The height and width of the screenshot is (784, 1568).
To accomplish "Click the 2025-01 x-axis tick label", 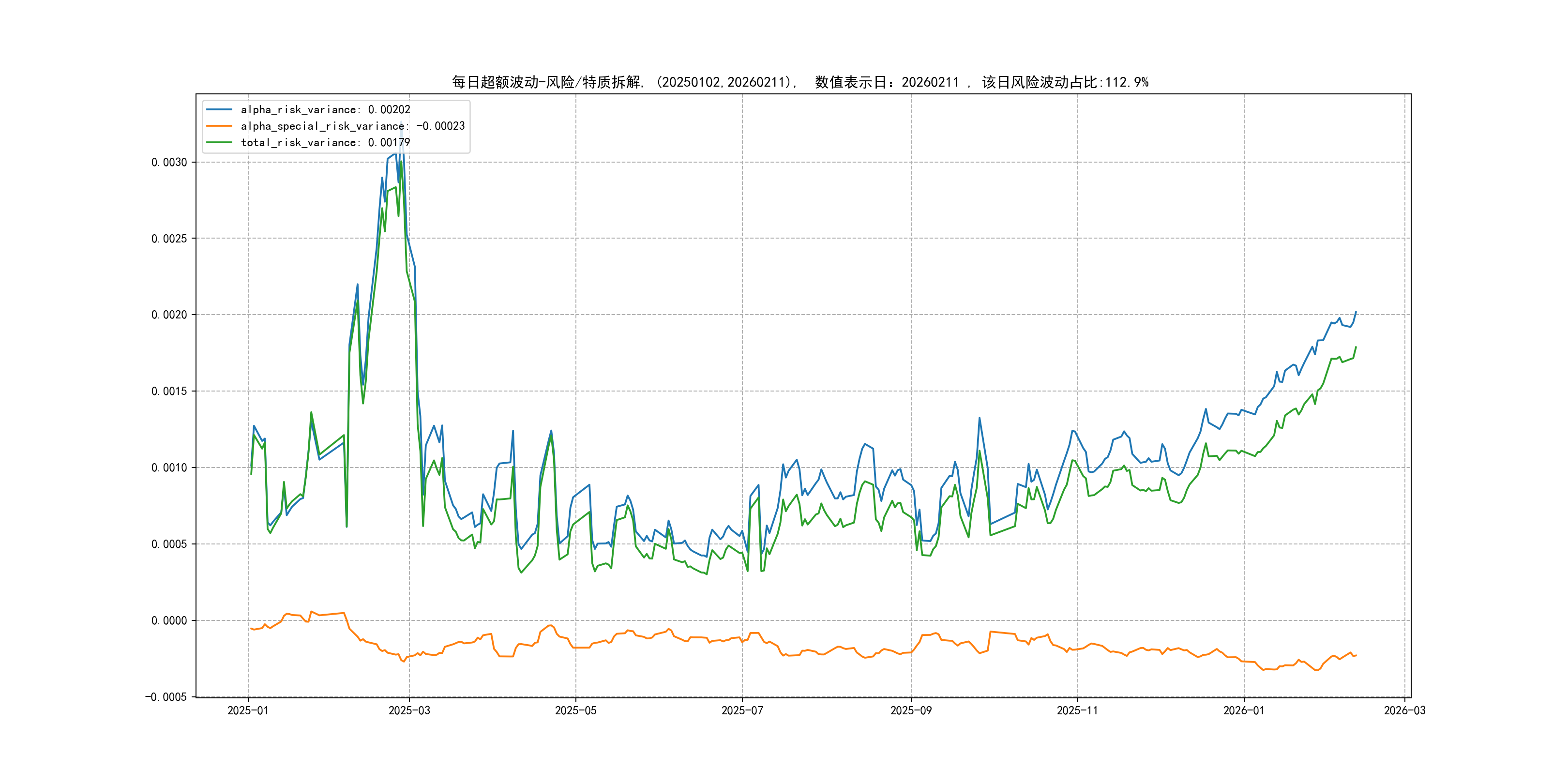I will coord(248,710).
